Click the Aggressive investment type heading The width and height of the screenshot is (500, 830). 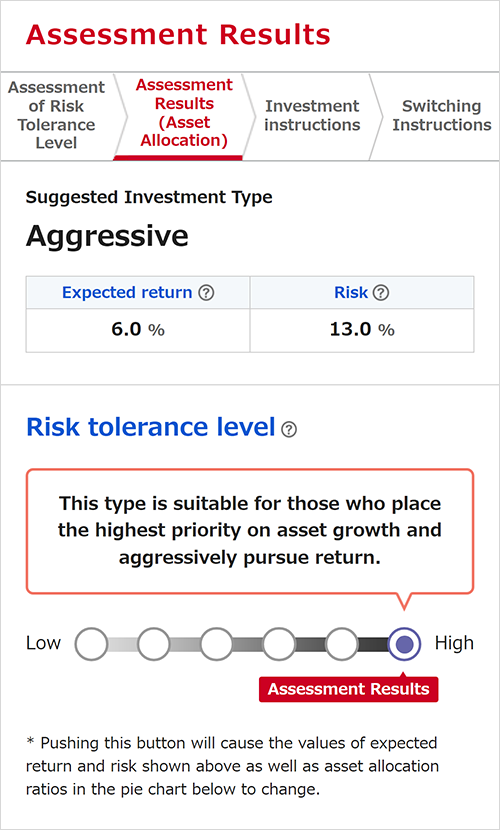coord(107,236)
